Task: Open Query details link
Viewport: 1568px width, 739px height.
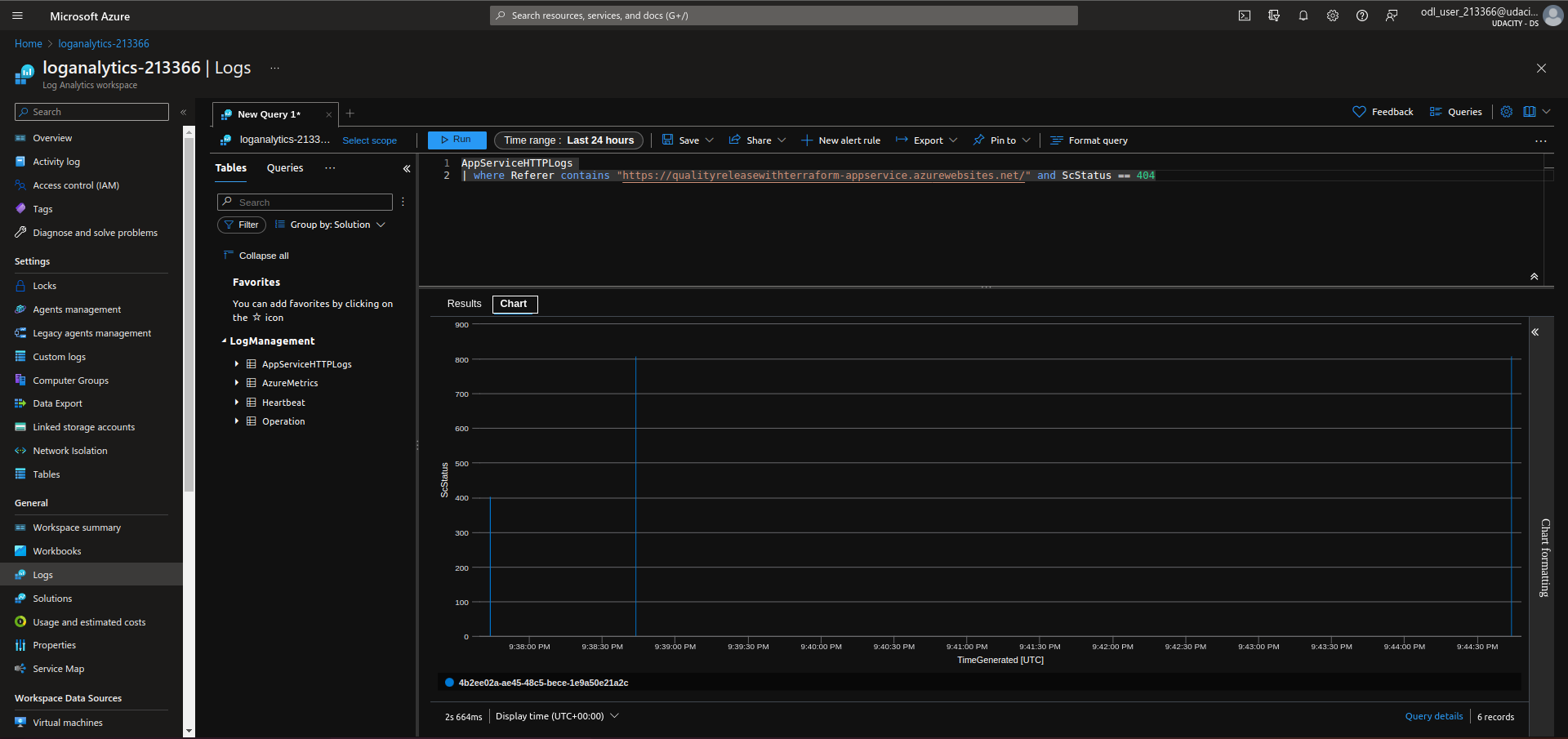Action: pos(1434,716)
